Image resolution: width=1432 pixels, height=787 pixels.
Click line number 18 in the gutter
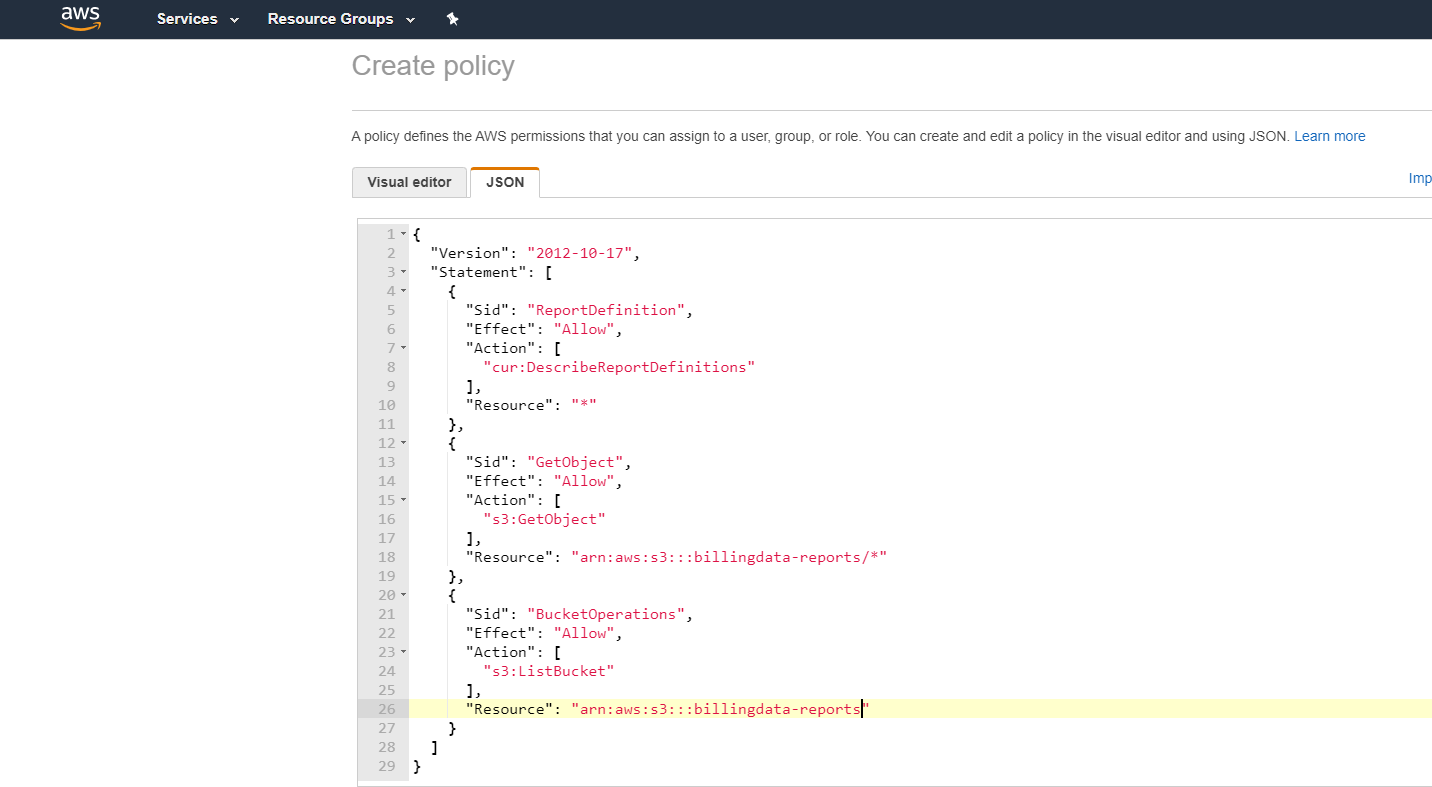coord(388,557)
